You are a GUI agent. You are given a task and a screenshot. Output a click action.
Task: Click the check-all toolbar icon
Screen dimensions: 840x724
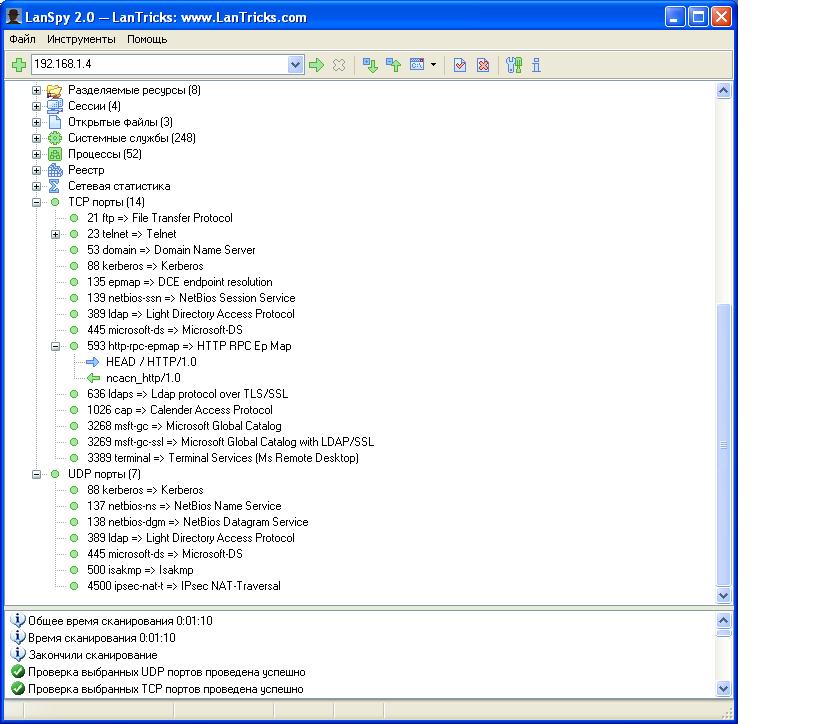tap(460, 65)
